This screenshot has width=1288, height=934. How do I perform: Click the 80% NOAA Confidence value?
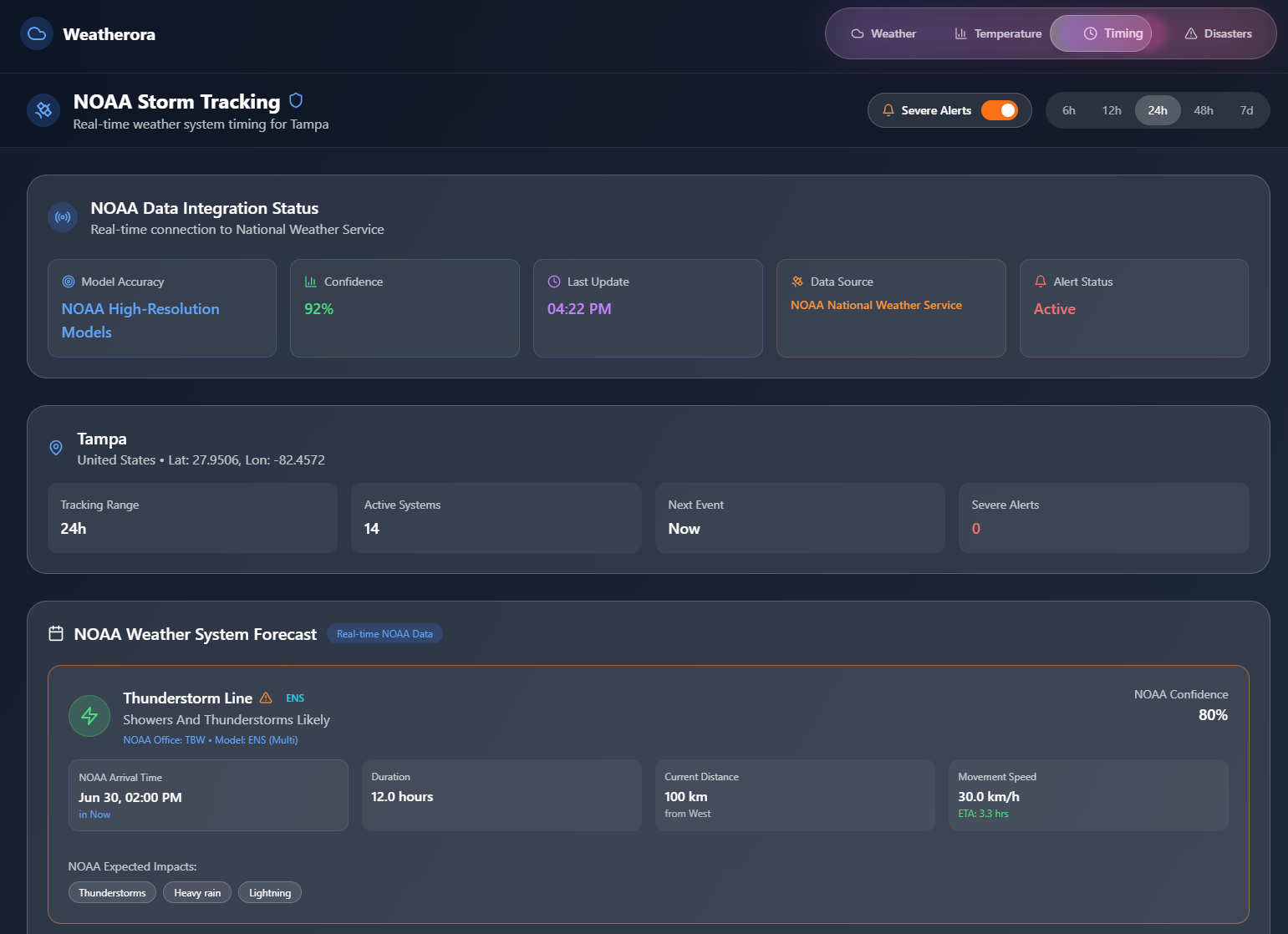click(x=1213, y=715)
